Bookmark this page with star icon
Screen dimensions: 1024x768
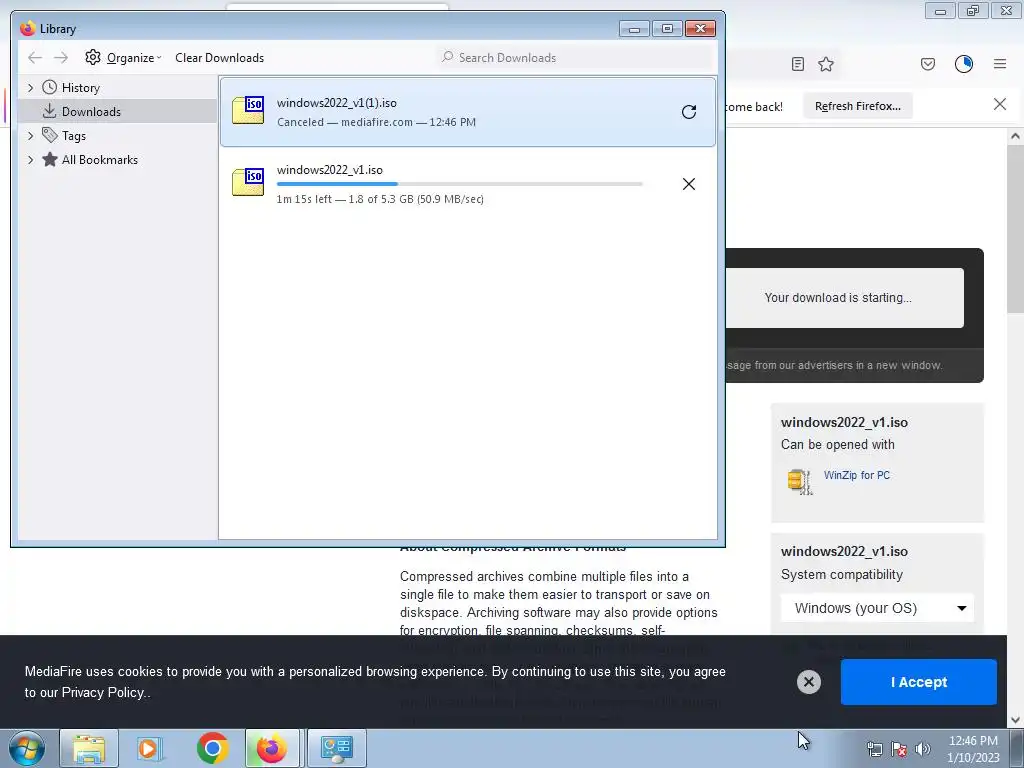[x=826, y=64]
